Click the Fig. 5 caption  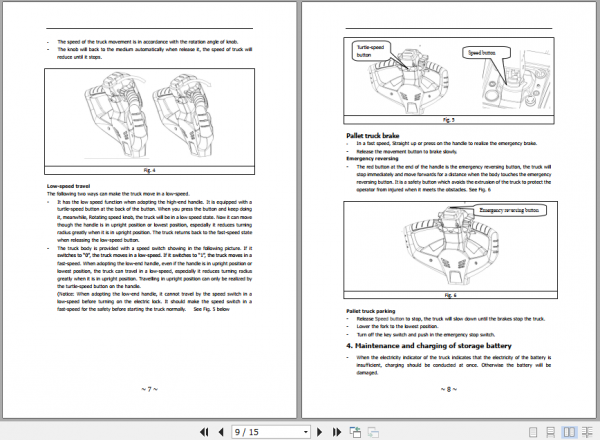[x=448, y=120]
